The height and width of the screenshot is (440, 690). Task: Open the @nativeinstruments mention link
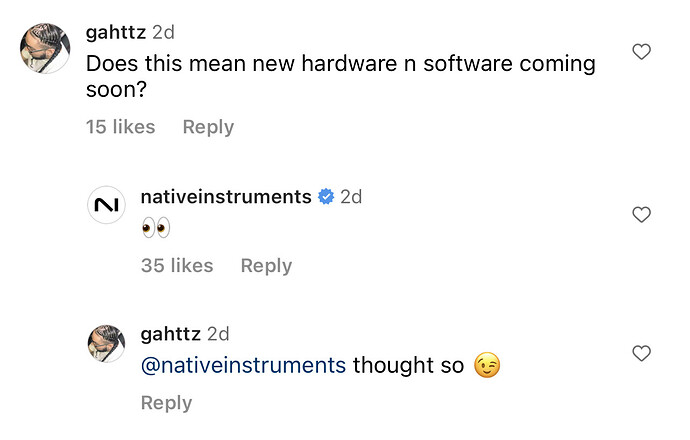[243, 366]
